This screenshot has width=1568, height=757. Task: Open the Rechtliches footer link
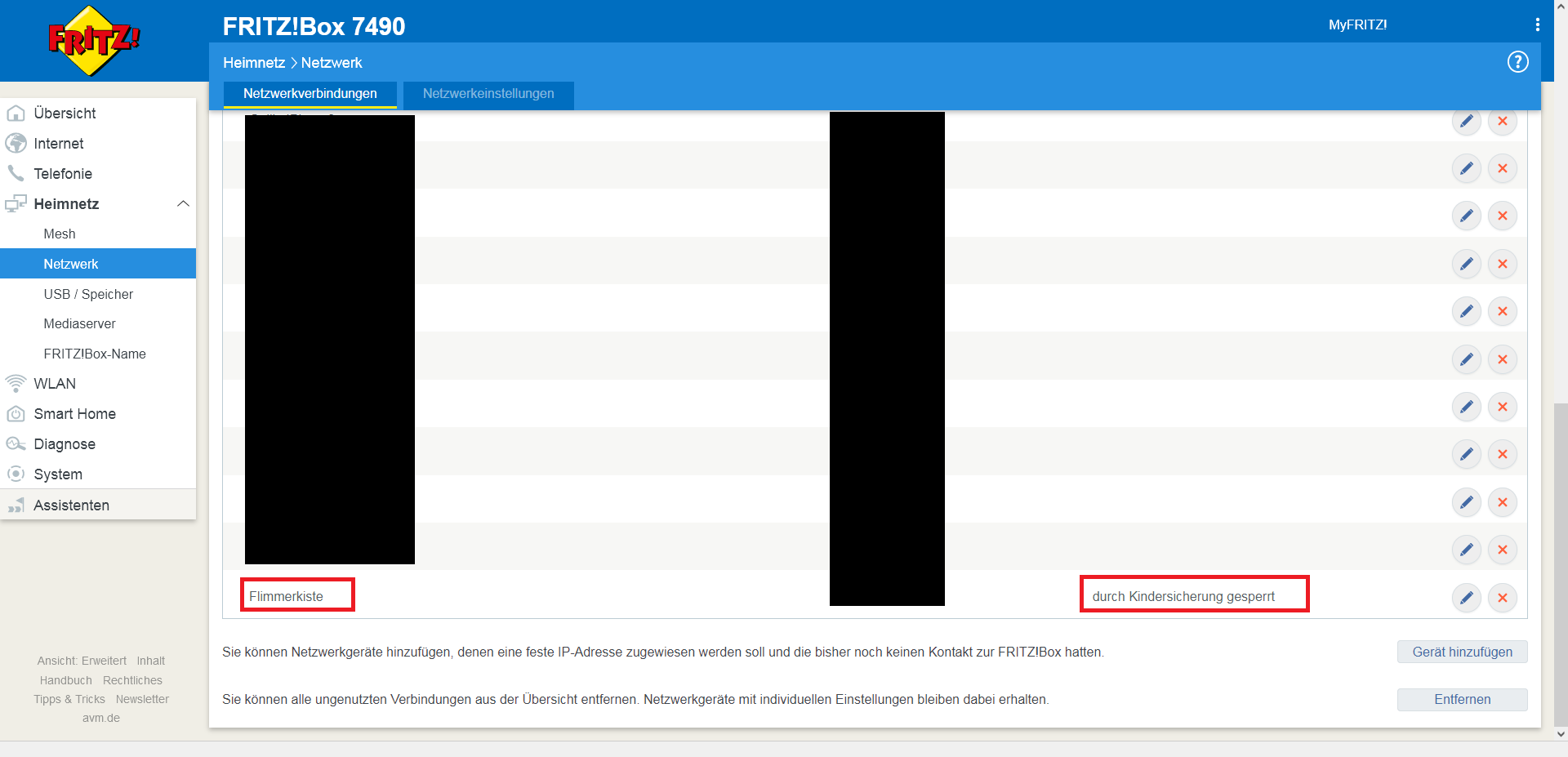132,680
